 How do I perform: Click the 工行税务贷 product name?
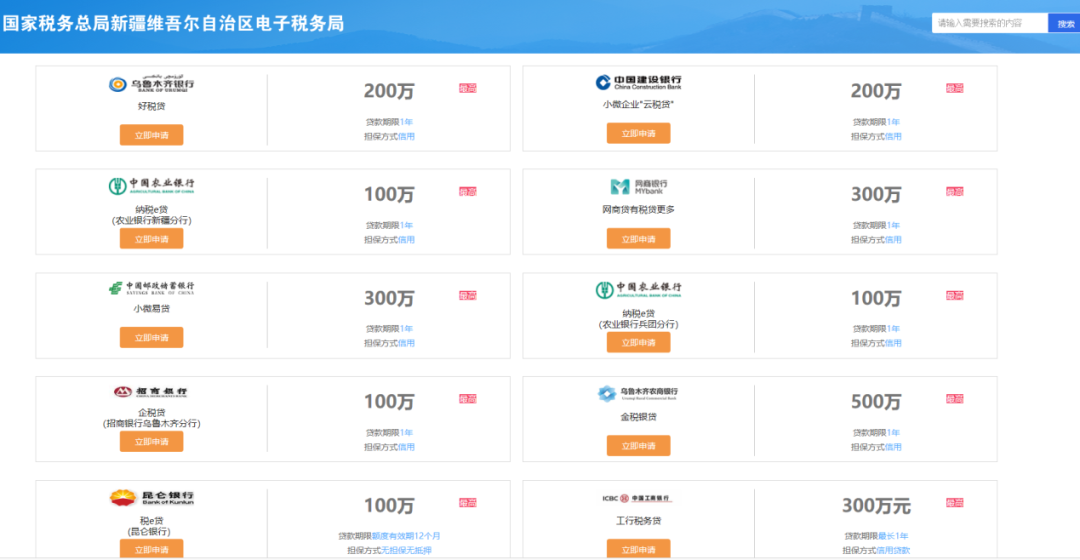pos(638,521)
